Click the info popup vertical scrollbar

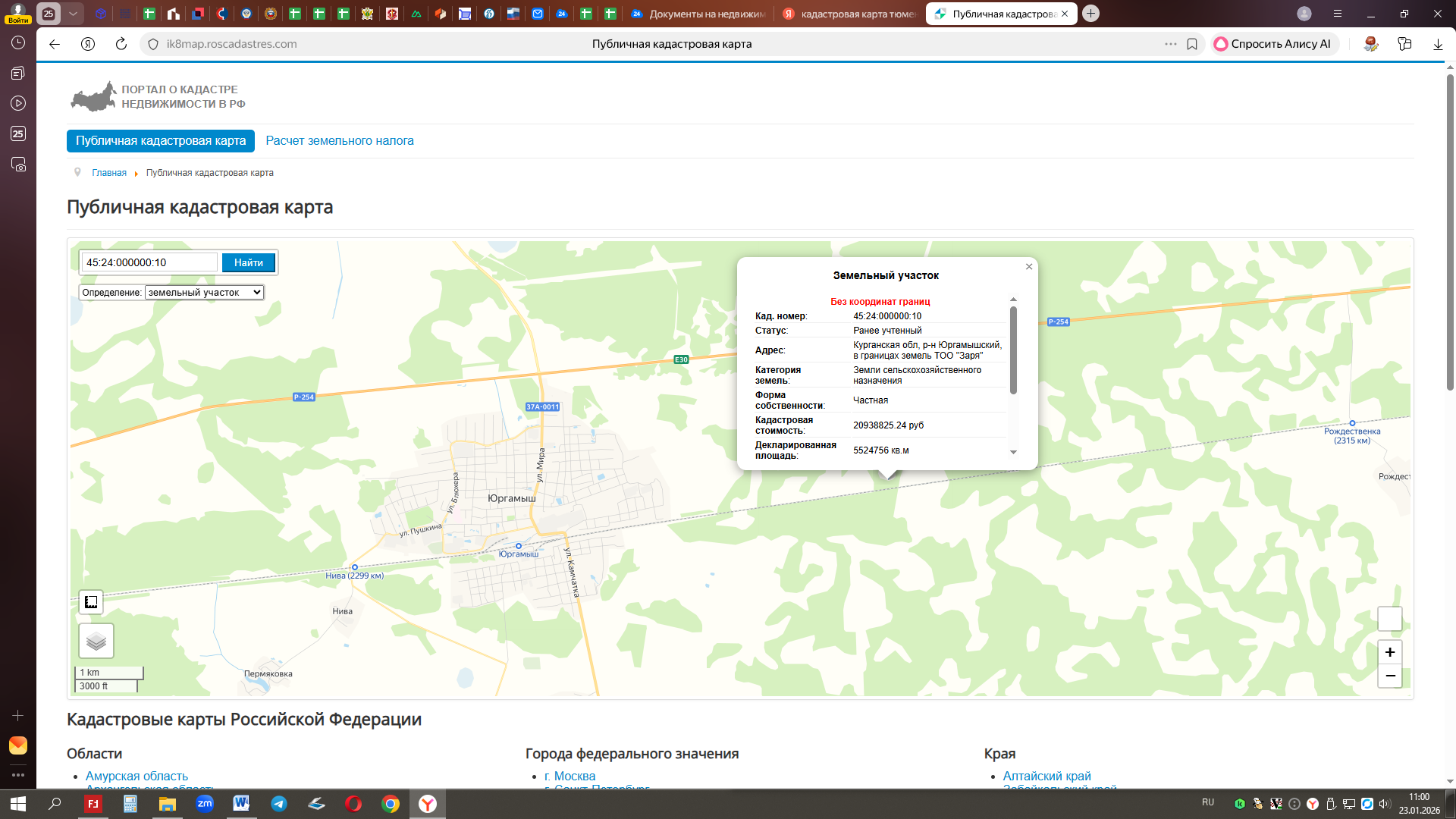[1013, 350]
